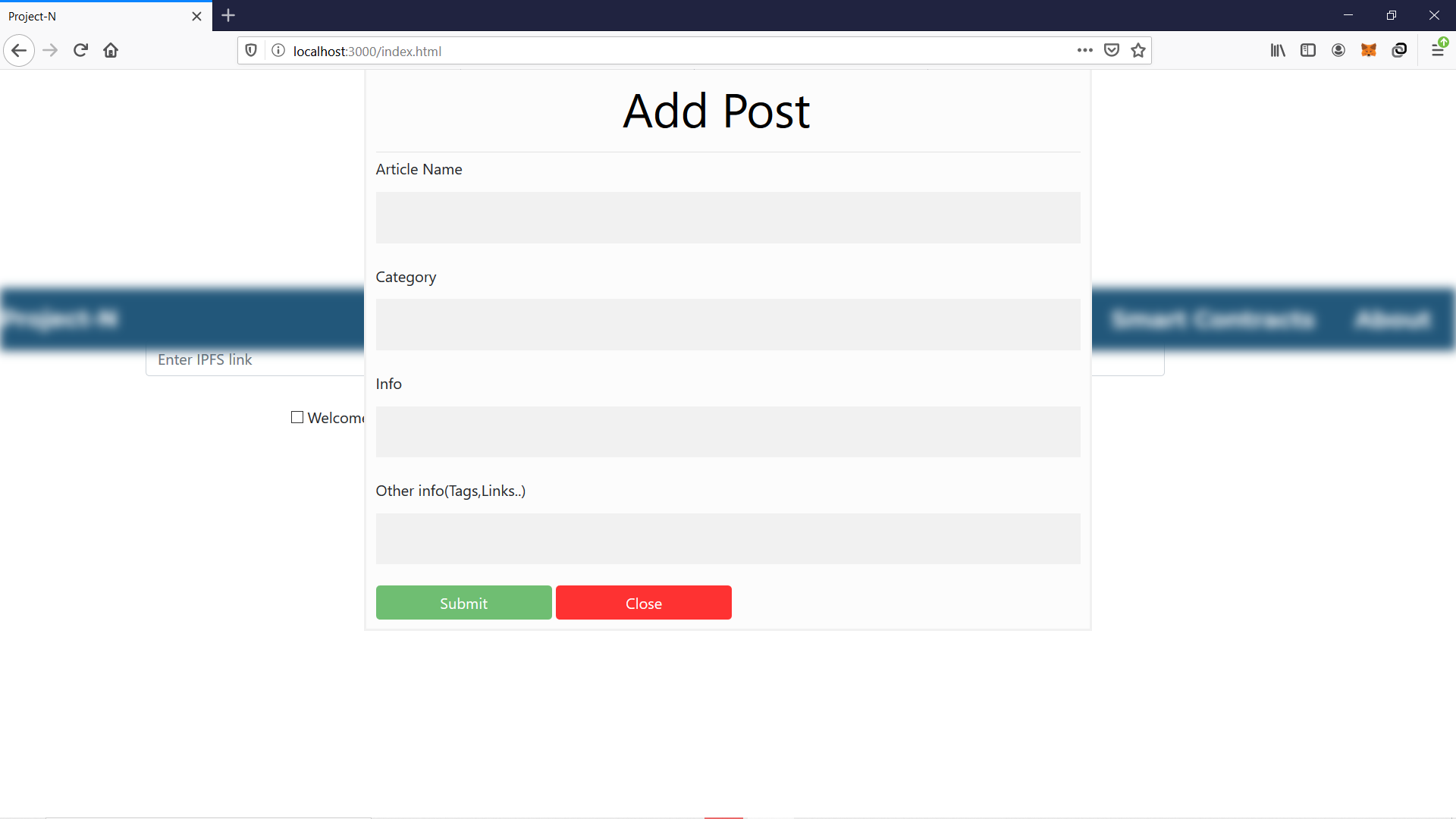1456x819 pixels.
Task: Open Firefox account icon
Action: [x=1338, y=51]
